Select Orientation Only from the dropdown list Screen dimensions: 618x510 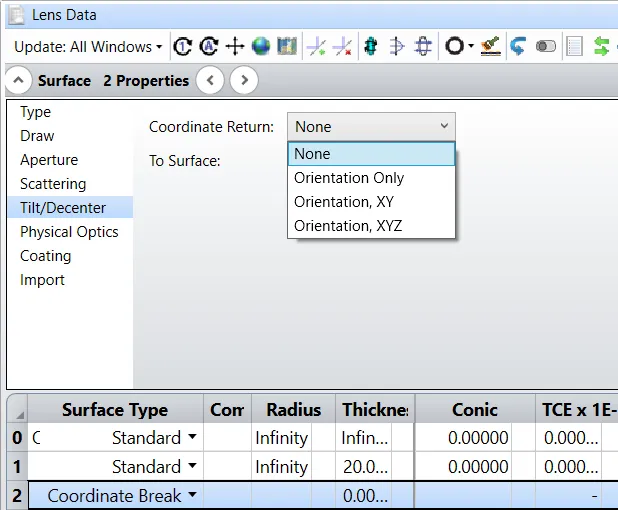click(349, 178)
